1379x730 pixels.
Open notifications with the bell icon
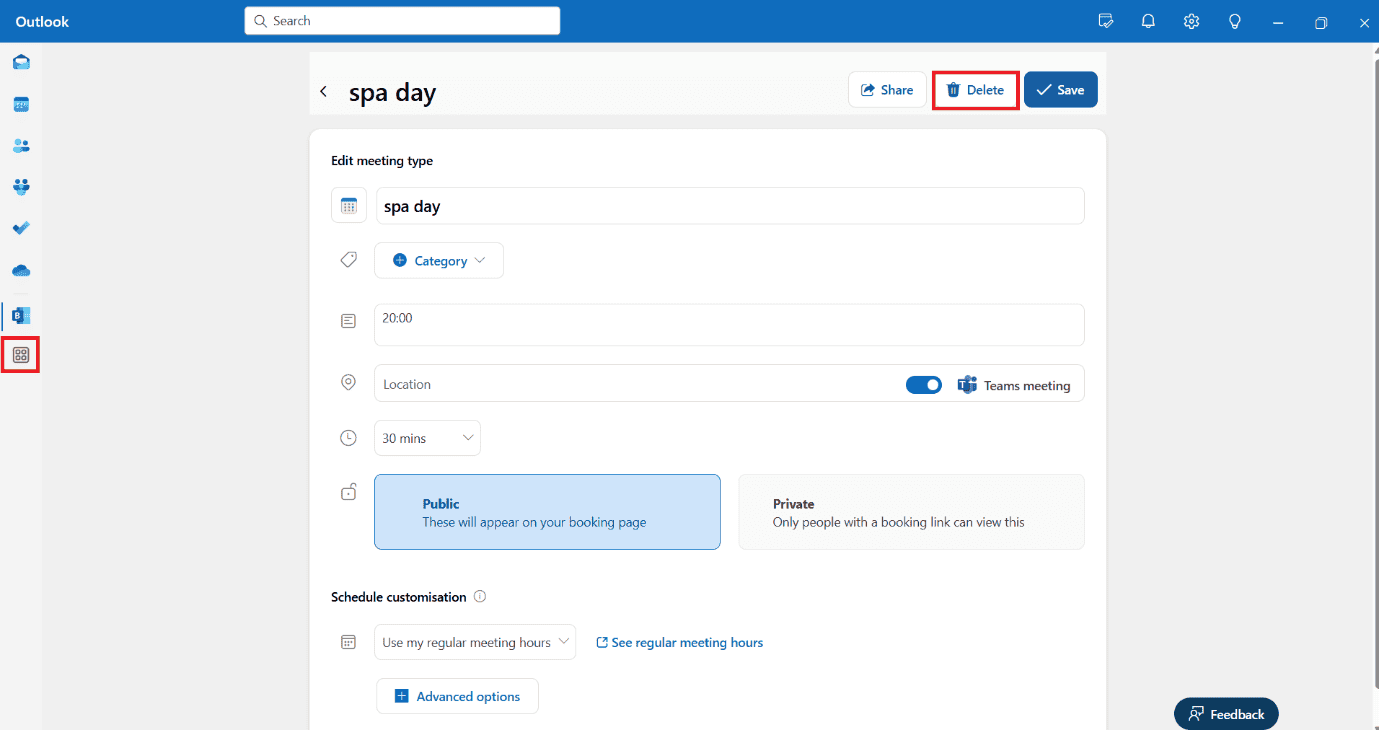(x=1147, y=20)
